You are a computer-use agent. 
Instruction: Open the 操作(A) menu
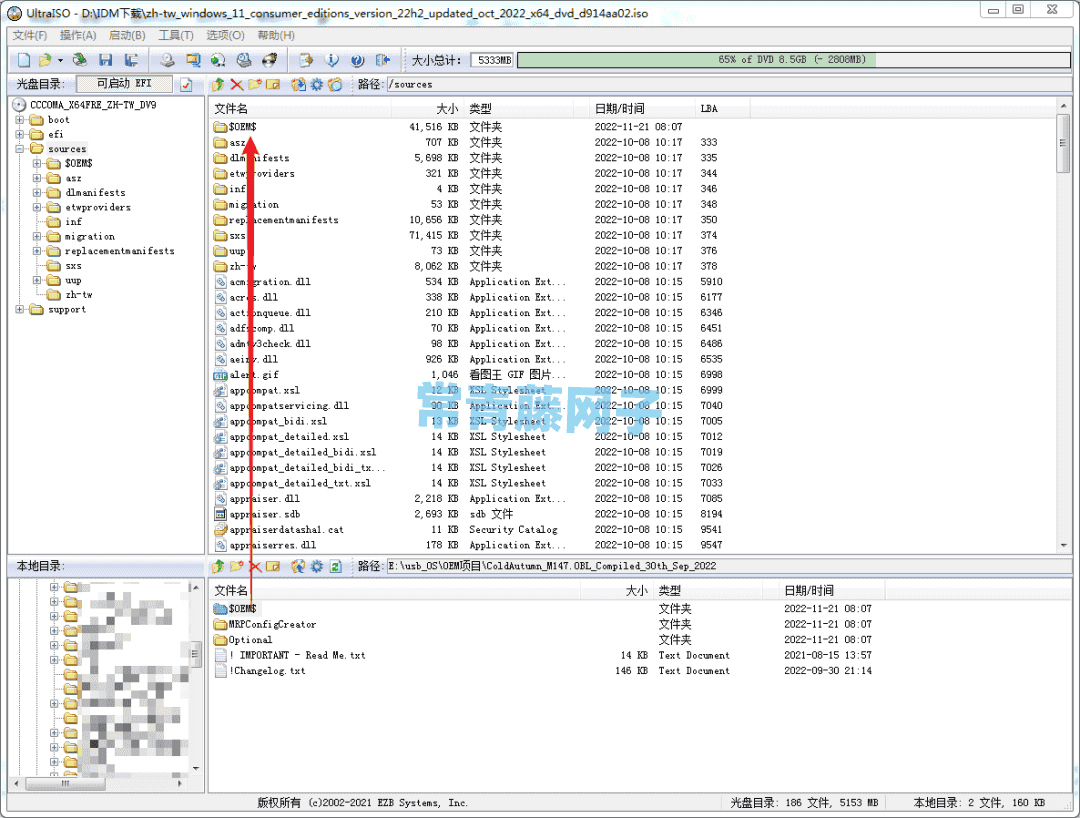point(78,35)
